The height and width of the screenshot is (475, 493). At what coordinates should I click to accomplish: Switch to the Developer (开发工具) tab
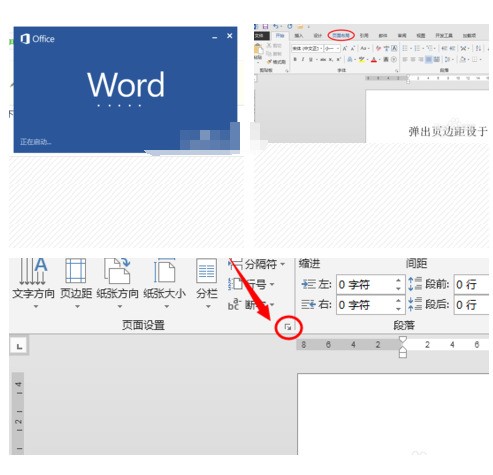point(444,35)
